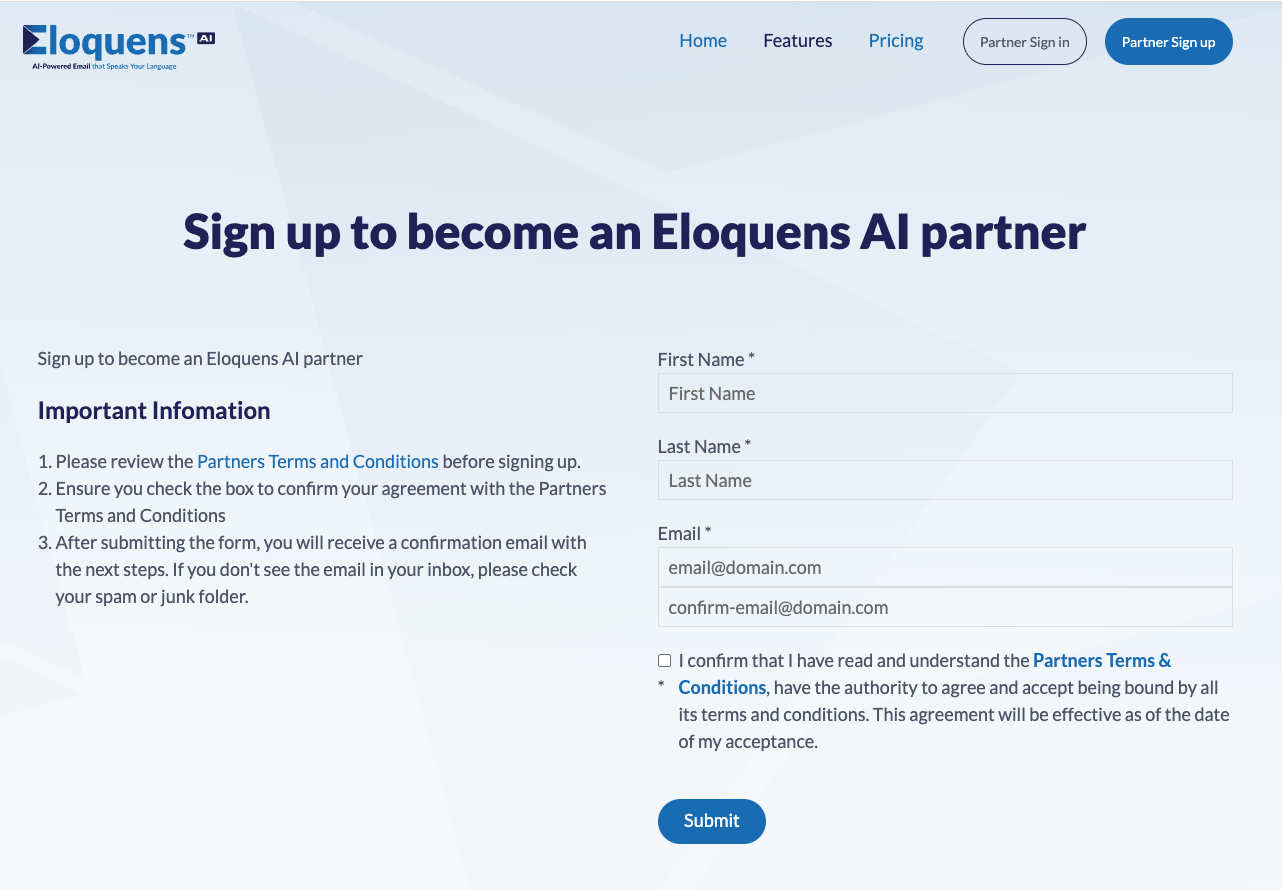Open the Home page
Screen dimensions: 1282x890
pos(703,41)
